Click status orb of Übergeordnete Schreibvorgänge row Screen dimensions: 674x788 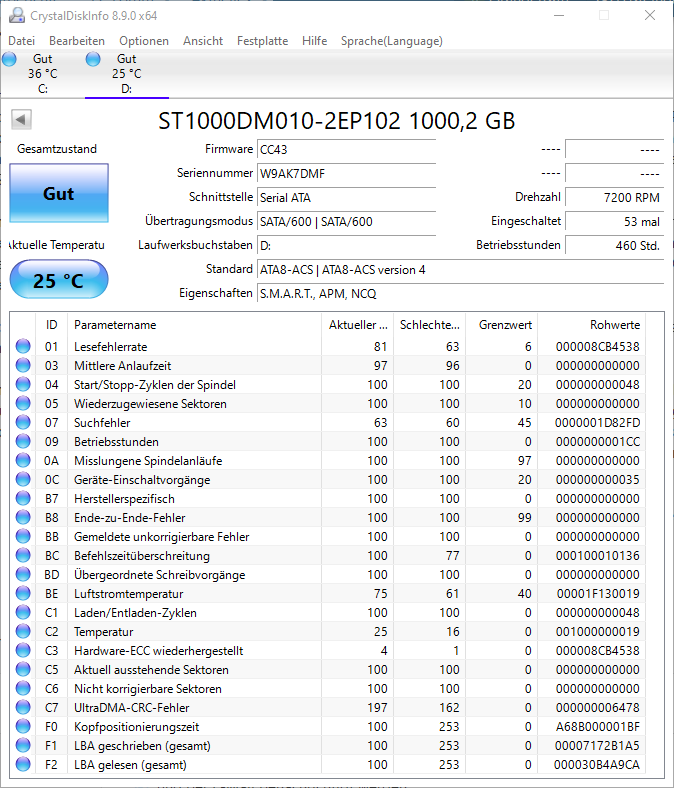(23, 574)
